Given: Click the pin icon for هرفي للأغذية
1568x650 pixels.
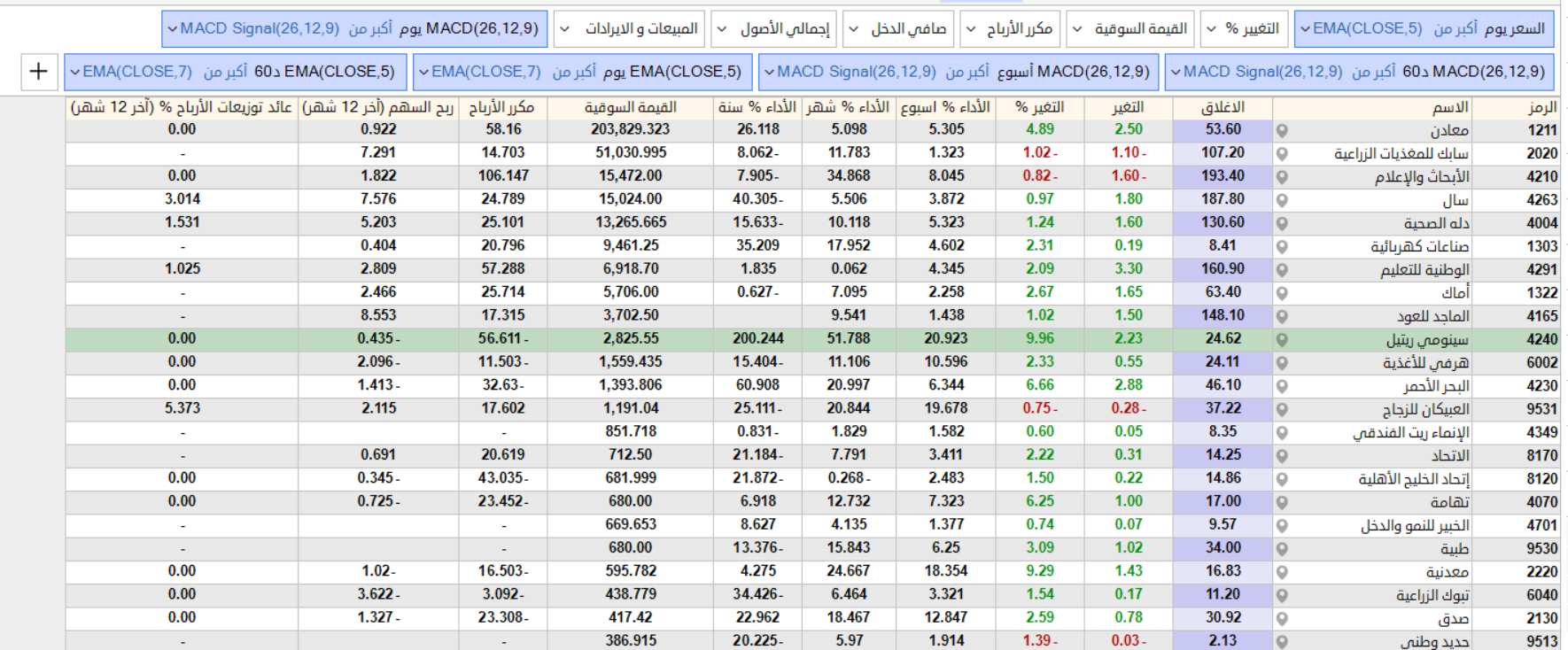Looking at the screenshot, I should coord(1282,362).
